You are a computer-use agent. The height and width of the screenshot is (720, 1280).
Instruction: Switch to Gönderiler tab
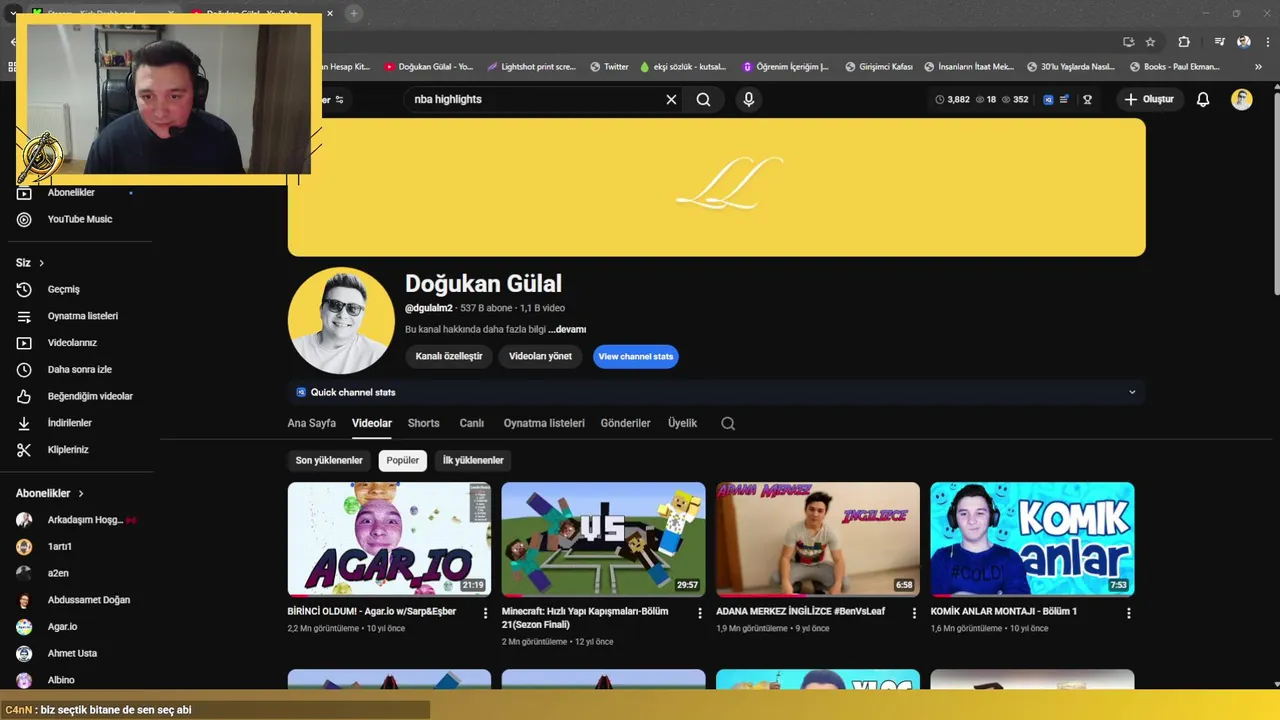[626, 423]
